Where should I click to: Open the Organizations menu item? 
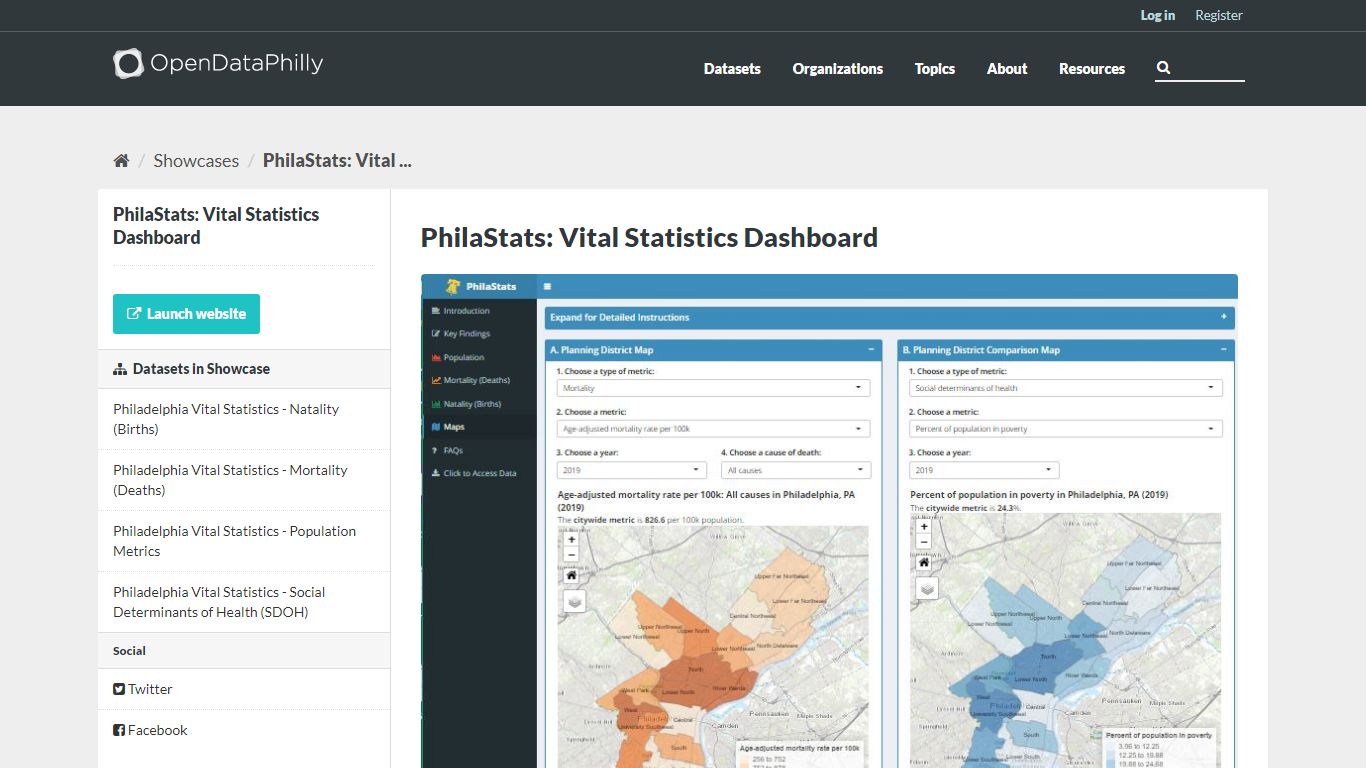point(838,69)
